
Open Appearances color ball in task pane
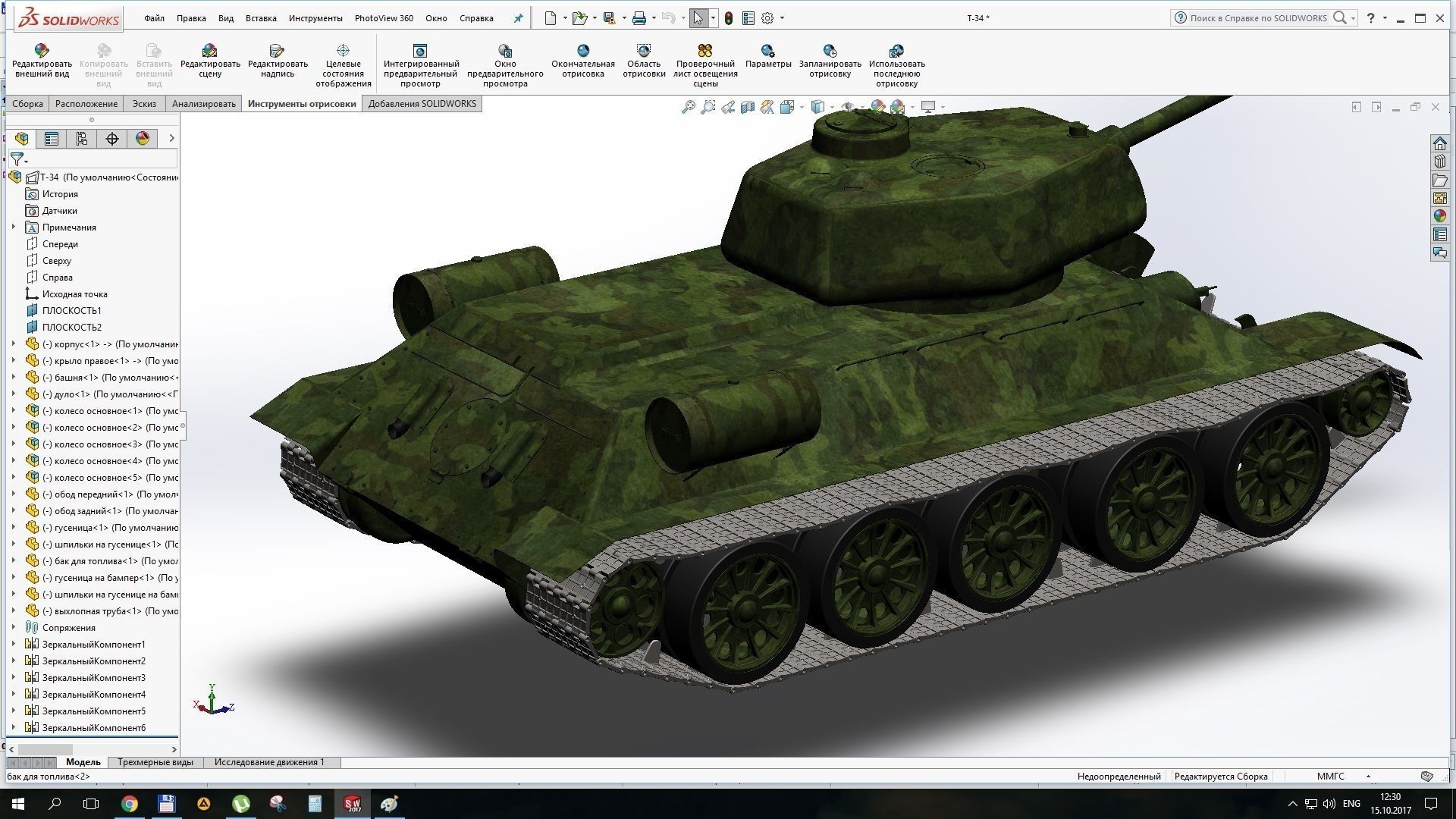point(1440,216)
